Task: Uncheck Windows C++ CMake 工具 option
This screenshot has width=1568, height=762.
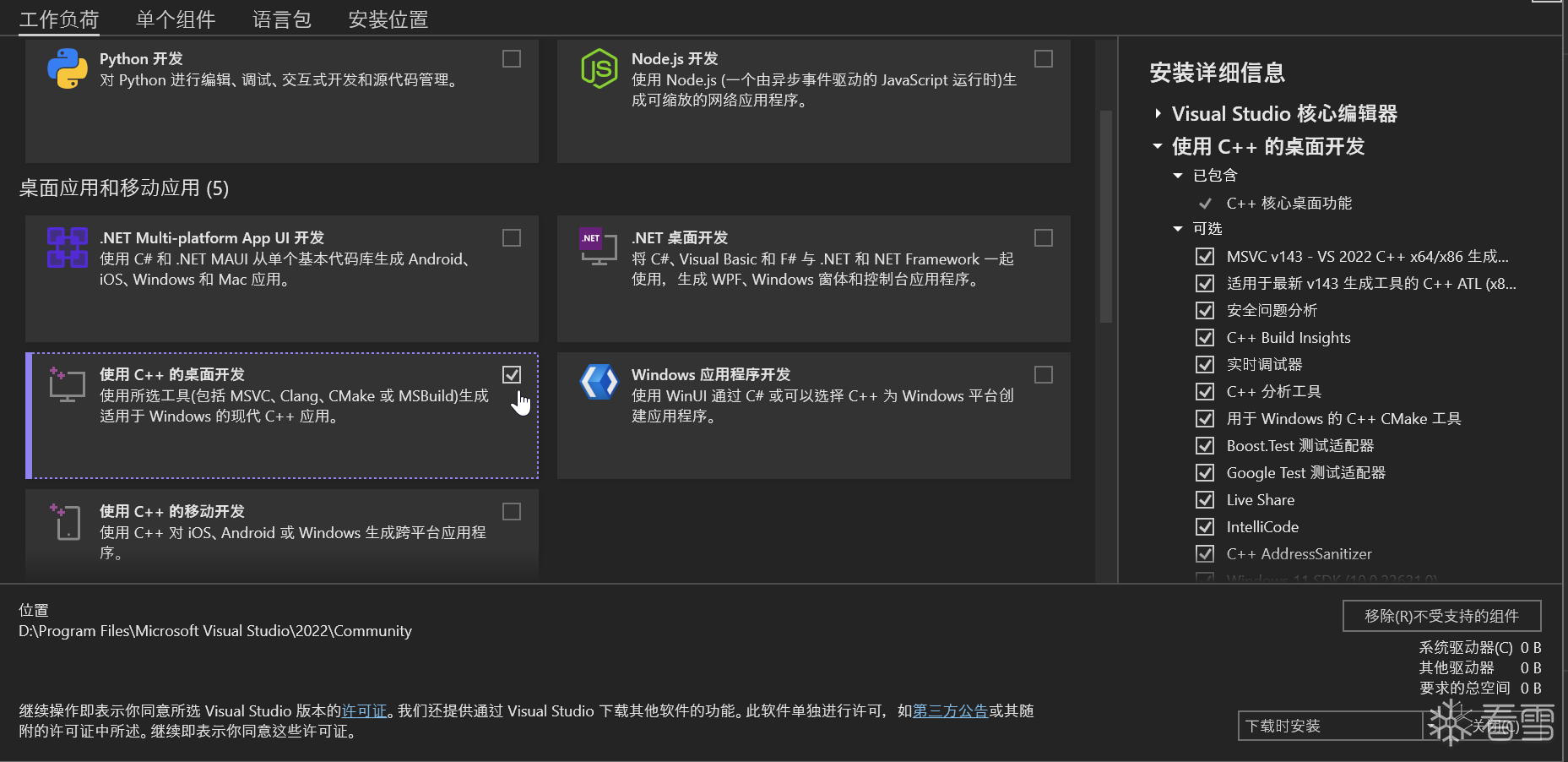Action: 1205,418
